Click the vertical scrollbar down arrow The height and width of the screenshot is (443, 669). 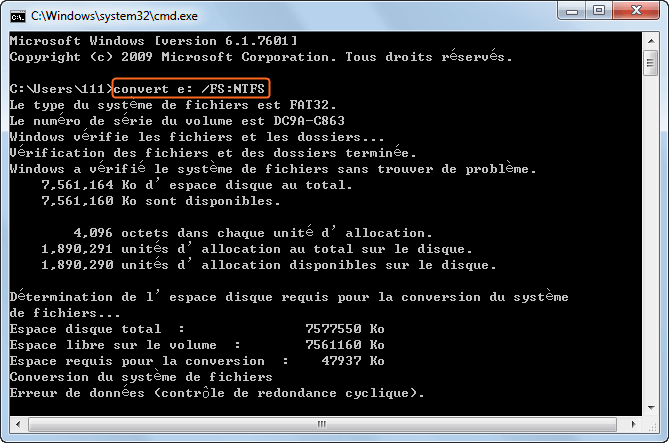click(x=651, y=408)
